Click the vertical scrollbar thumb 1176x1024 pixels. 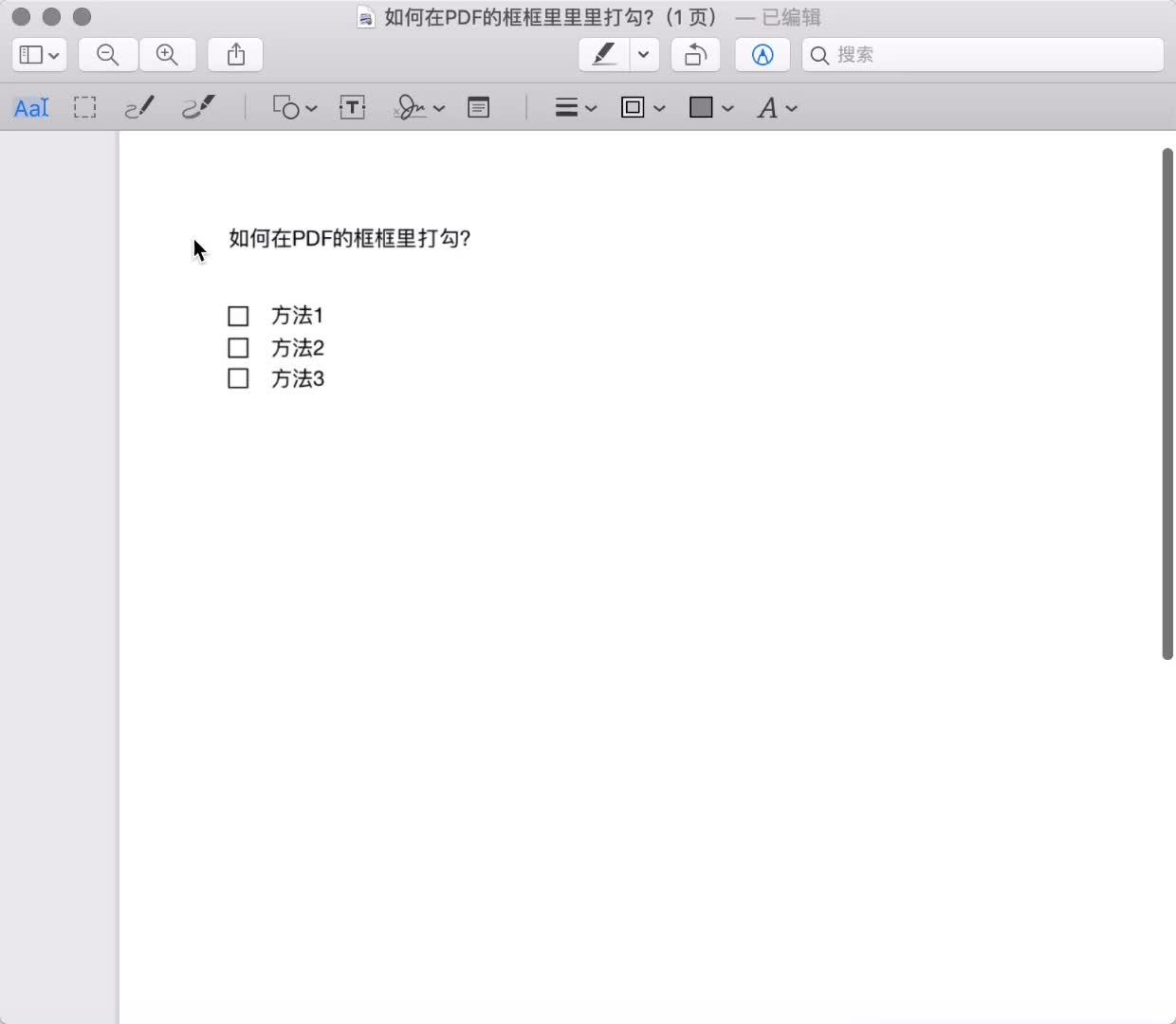pyautogui.click(x=1167, y=404)
